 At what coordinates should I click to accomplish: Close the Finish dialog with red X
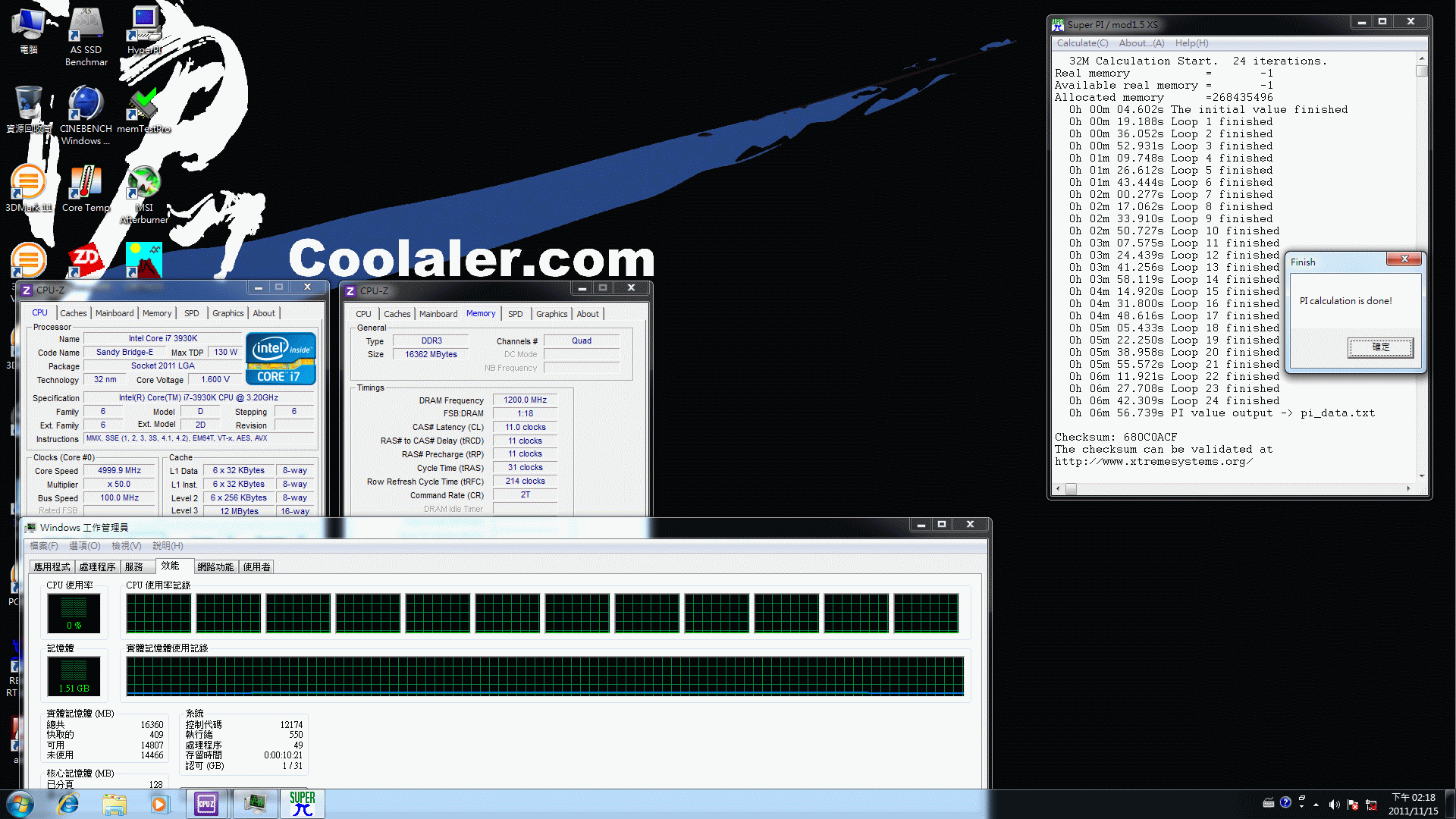1404,259
